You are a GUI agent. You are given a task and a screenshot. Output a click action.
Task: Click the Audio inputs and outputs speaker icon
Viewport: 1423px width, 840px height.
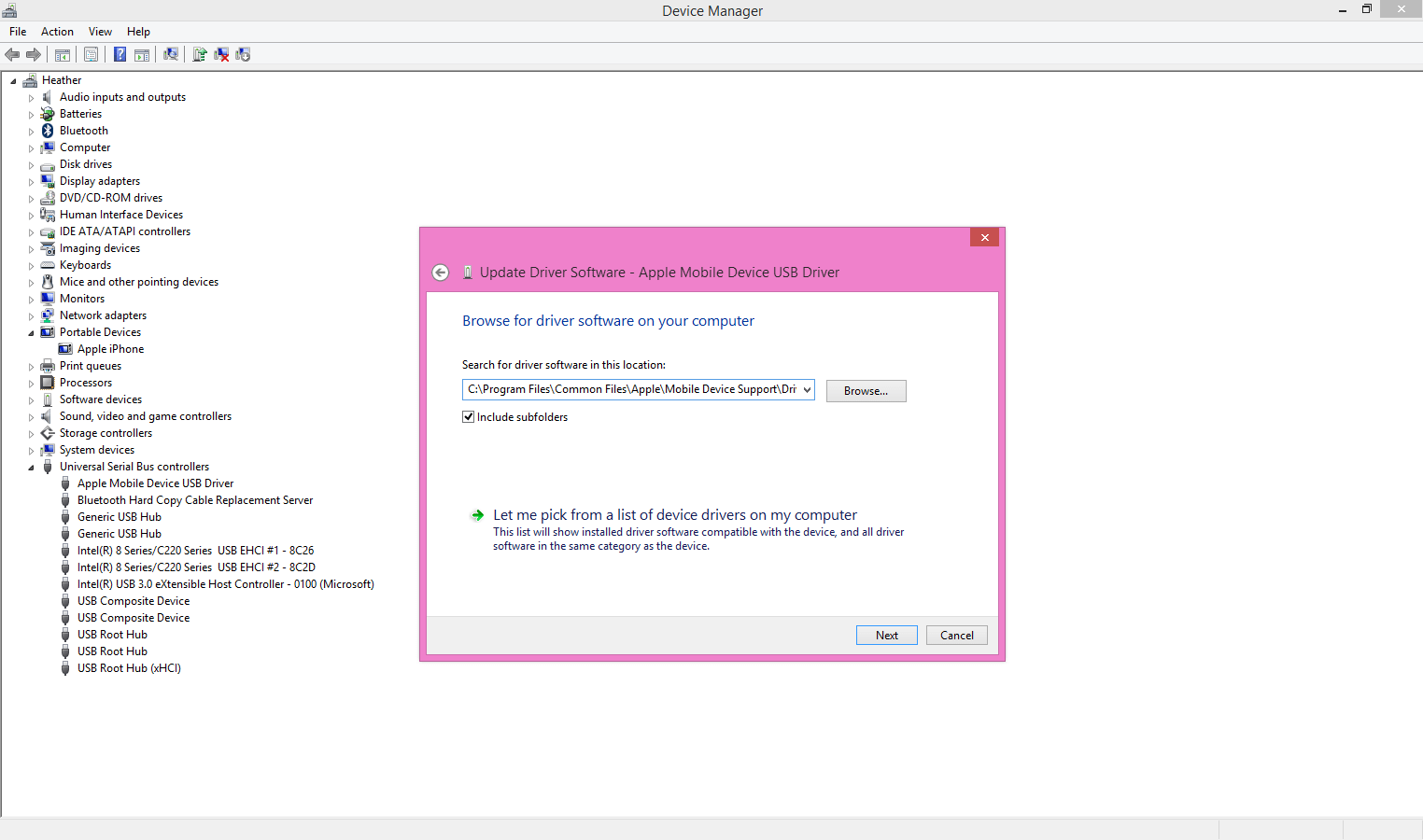(x=48, y=97)
